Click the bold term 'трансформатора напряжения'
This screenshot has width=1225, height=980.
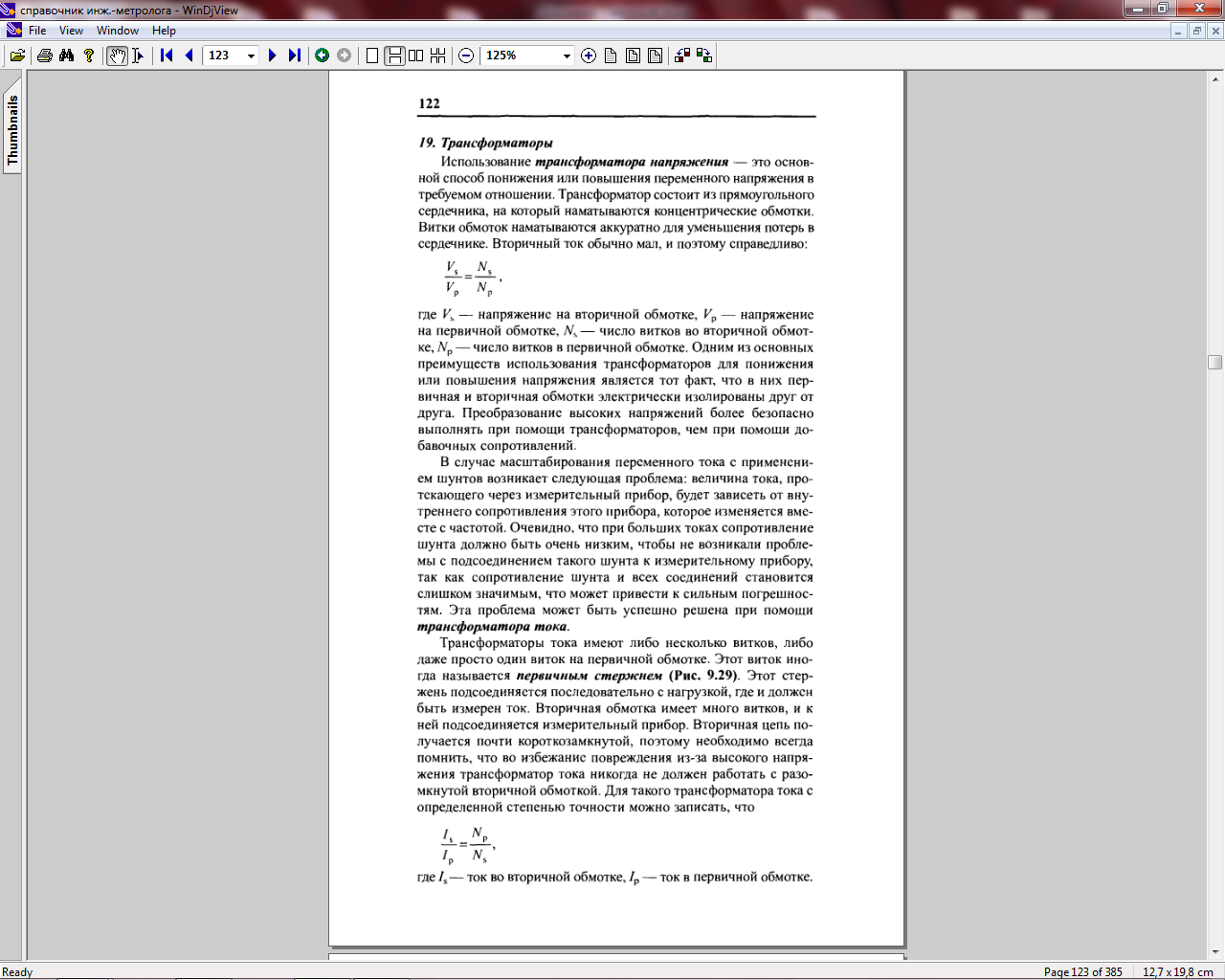tap(632, 162)
